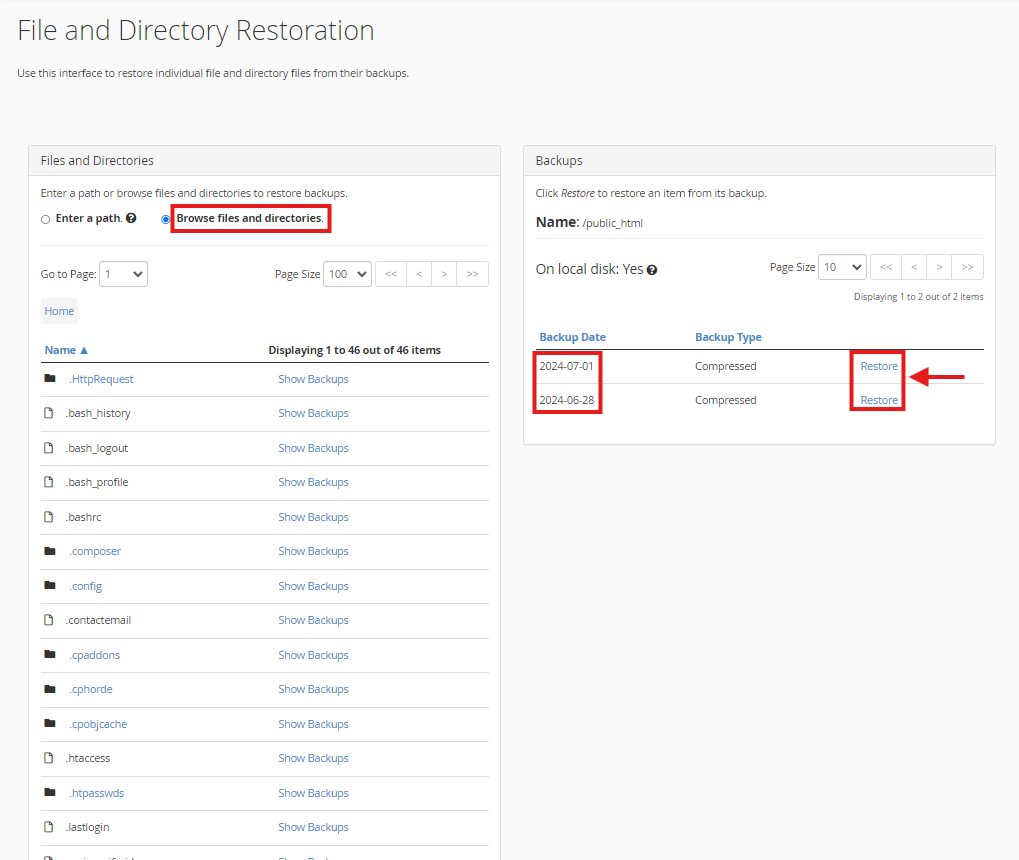Restore the 2024-06-28 backup

pyautogui.click(x=879, y=400)
